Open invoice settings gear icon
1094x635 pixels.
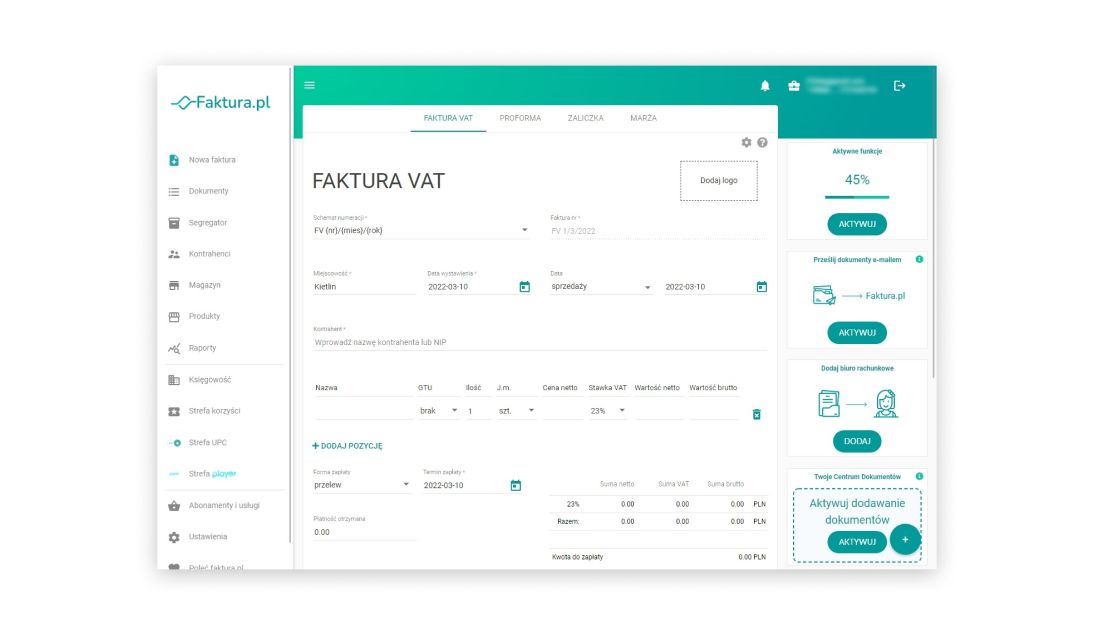coord(747,142)
